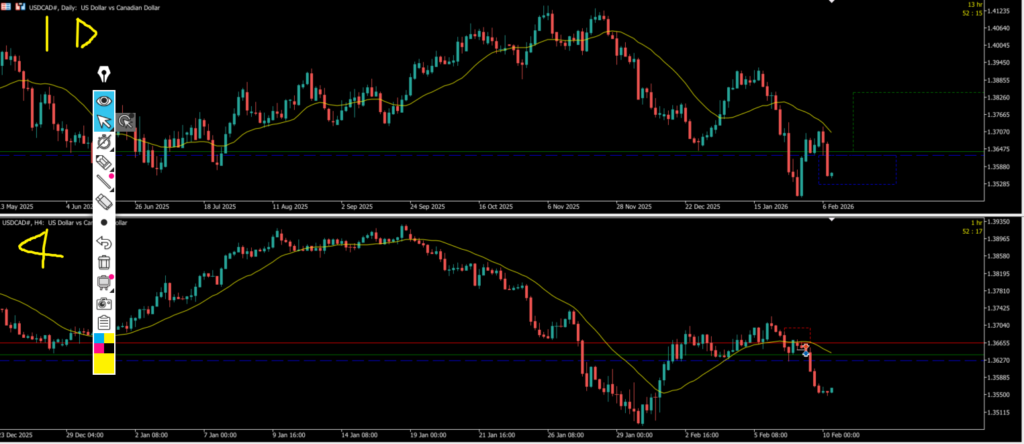This screenshot has width=1024, height=444.
Task: Click the chart shift triangle on the Daily chart
Action: pos(832,3)
